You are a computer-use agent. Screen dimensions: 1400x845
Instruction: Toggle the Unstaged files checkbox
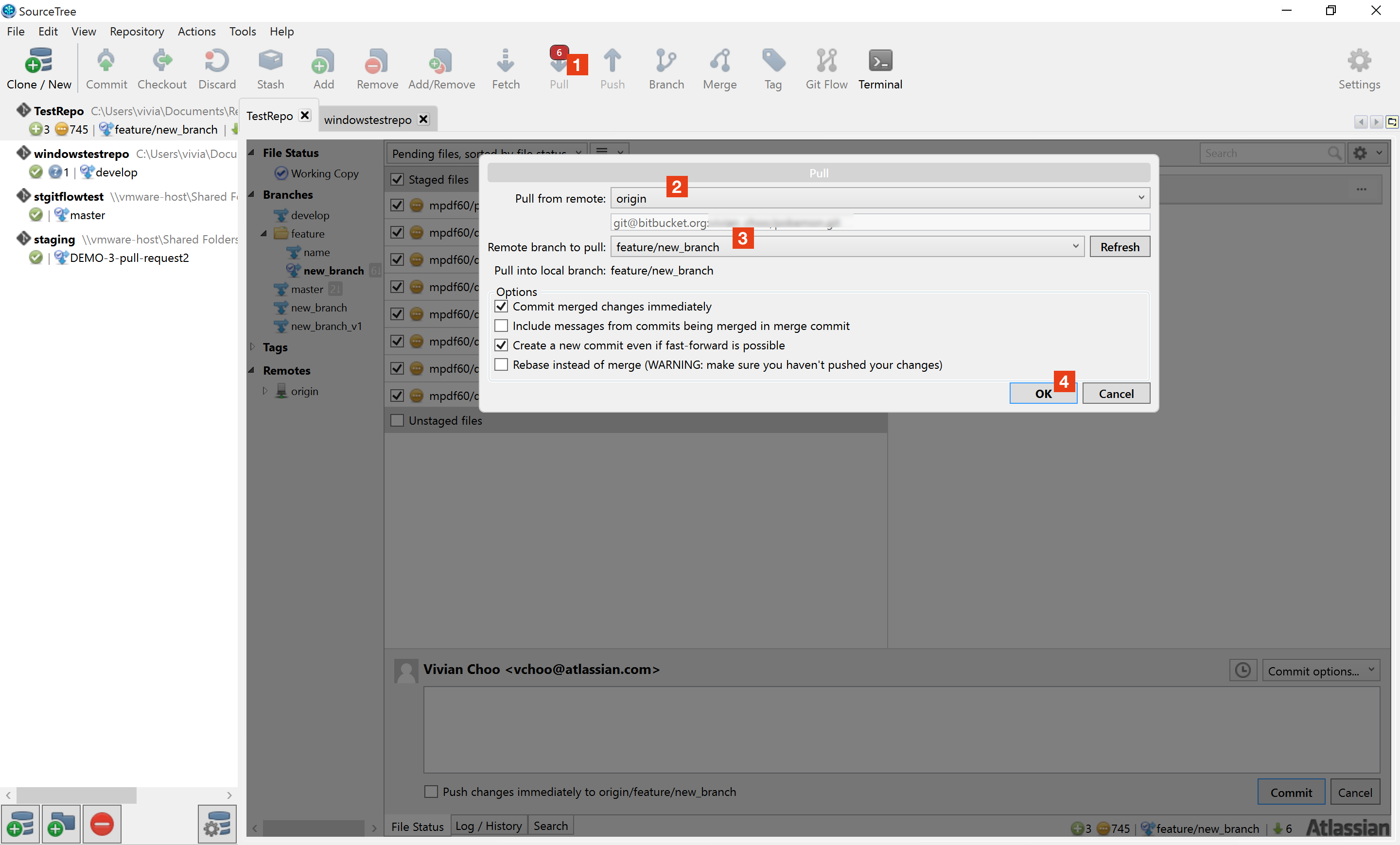[x=397, y=420]
